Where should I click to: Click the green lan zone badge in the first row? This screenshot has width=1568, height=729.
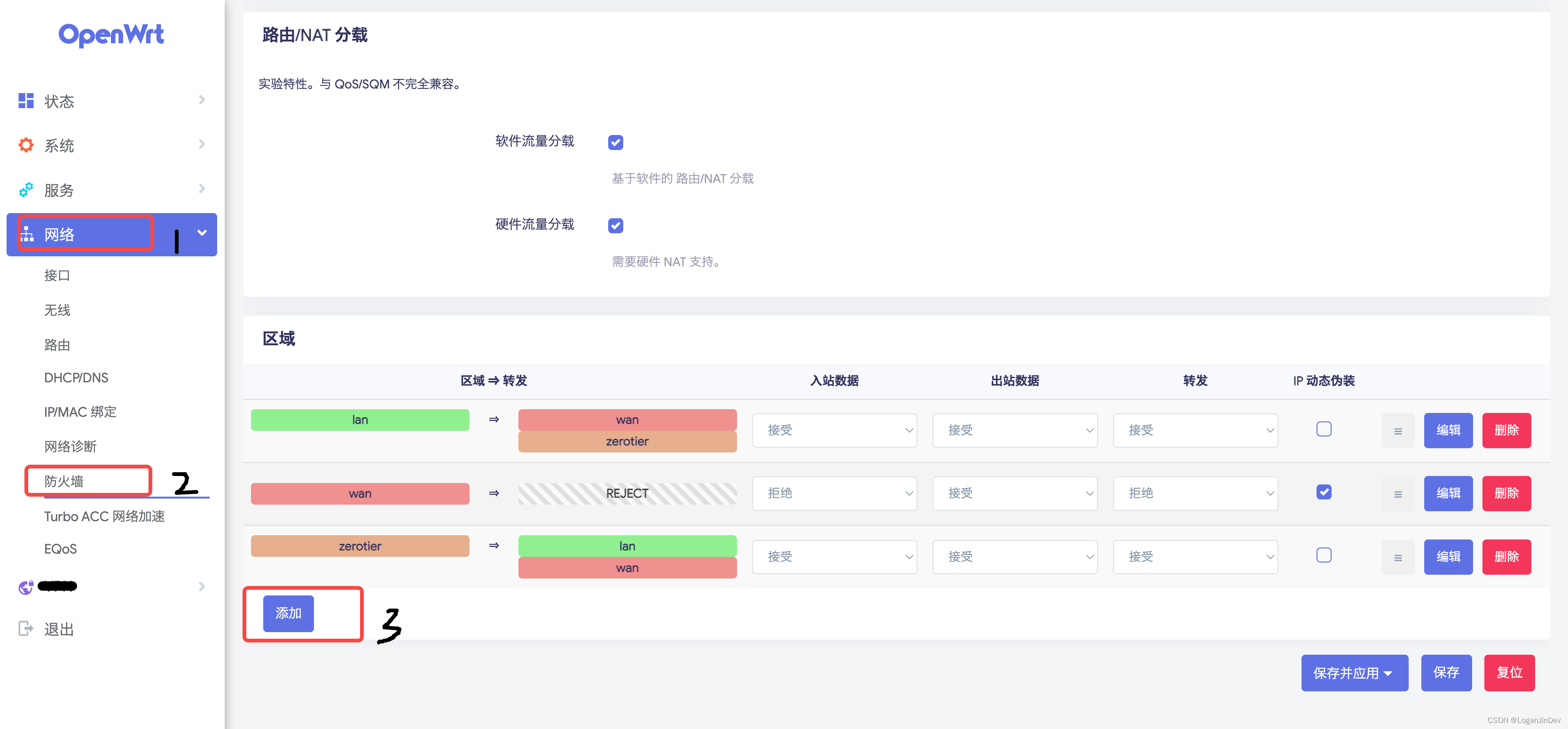click(x=360, y=420)
